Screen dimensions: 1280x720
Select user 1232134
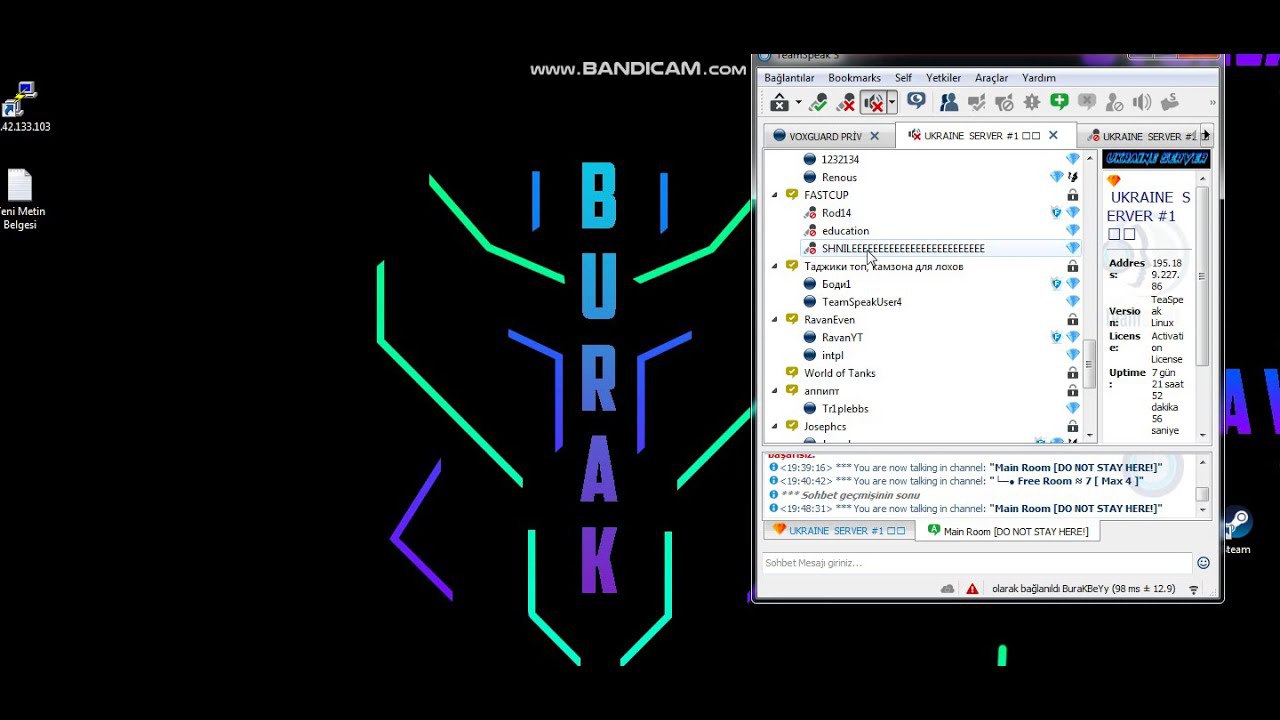[840, 159]
